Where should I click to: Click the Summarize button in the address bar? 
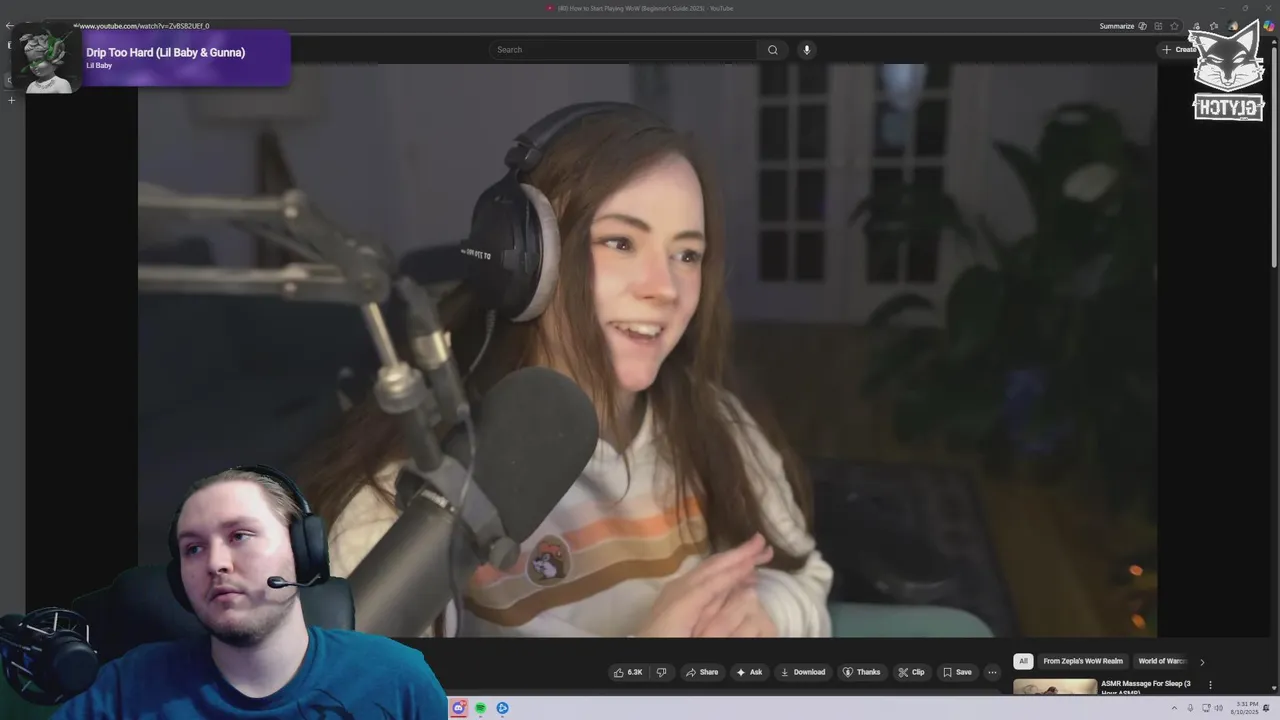[x=1116, y=26]
